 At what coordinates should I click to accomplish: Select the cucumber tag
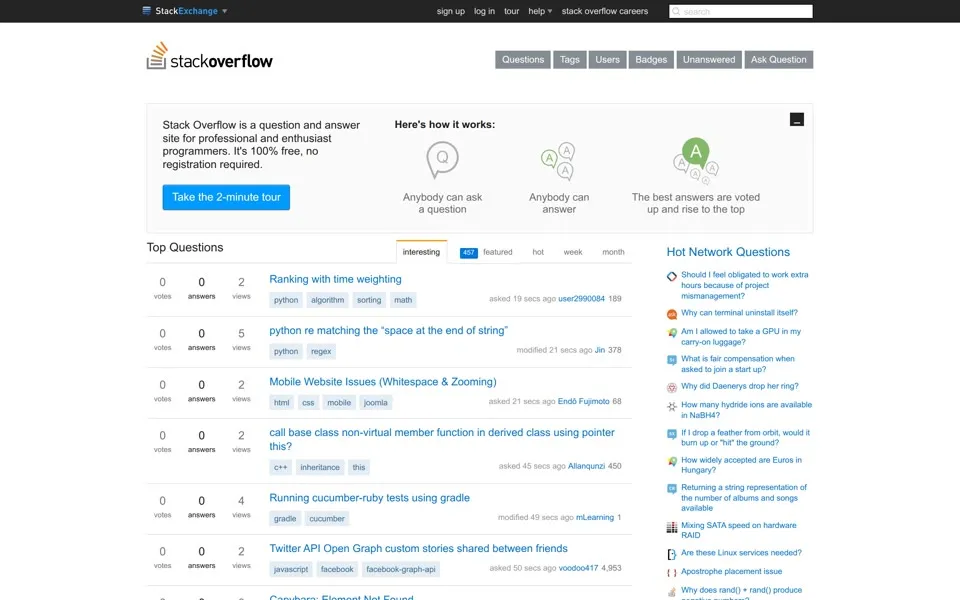(327, 519)
